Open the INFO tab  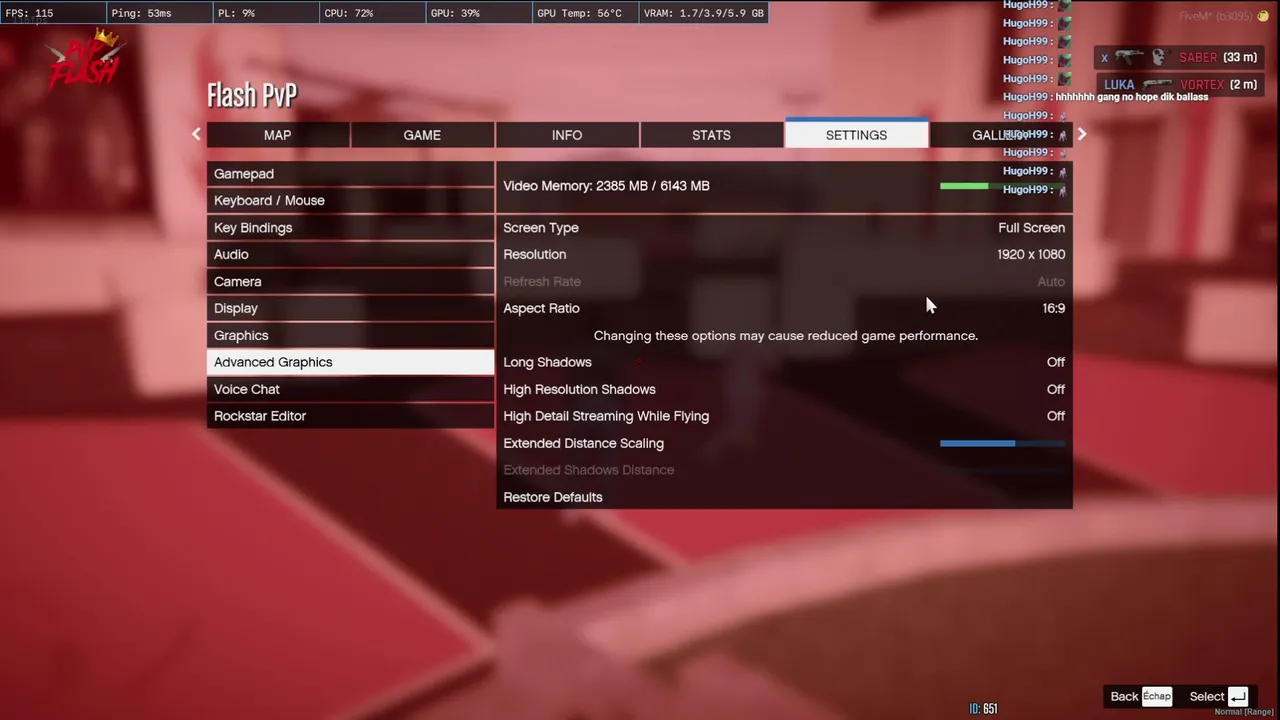567,135
